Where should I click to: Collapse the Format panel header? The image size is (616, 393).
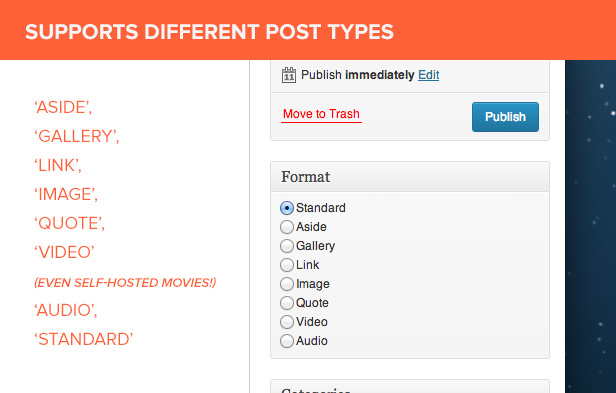[410, 177]
